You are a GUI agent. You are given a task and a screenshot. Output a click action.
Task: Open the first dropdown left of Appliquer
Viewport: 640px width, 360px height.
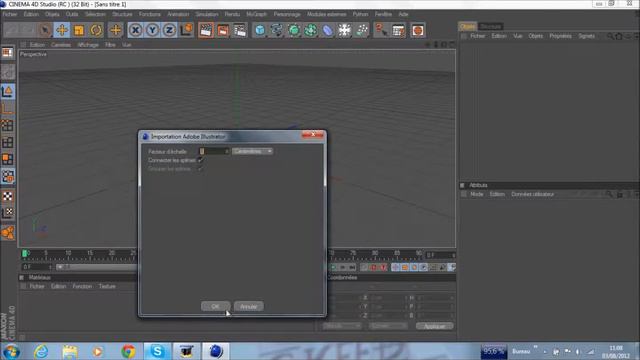click(x=342, y=326)
